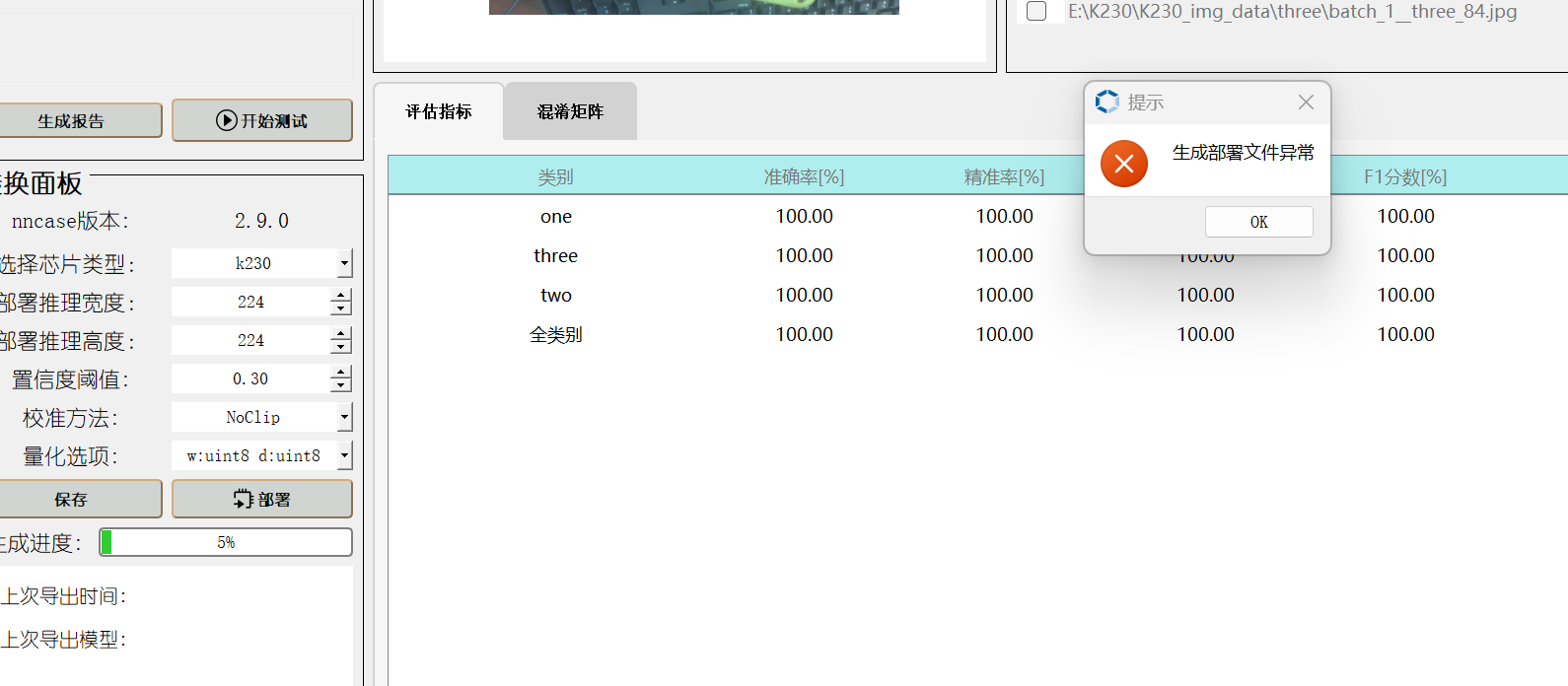Image resolution: width=1568 pixels, height=686 pixels.
Task: Switch to the 混淆矩阵 tab
Action: click(570, 111)
